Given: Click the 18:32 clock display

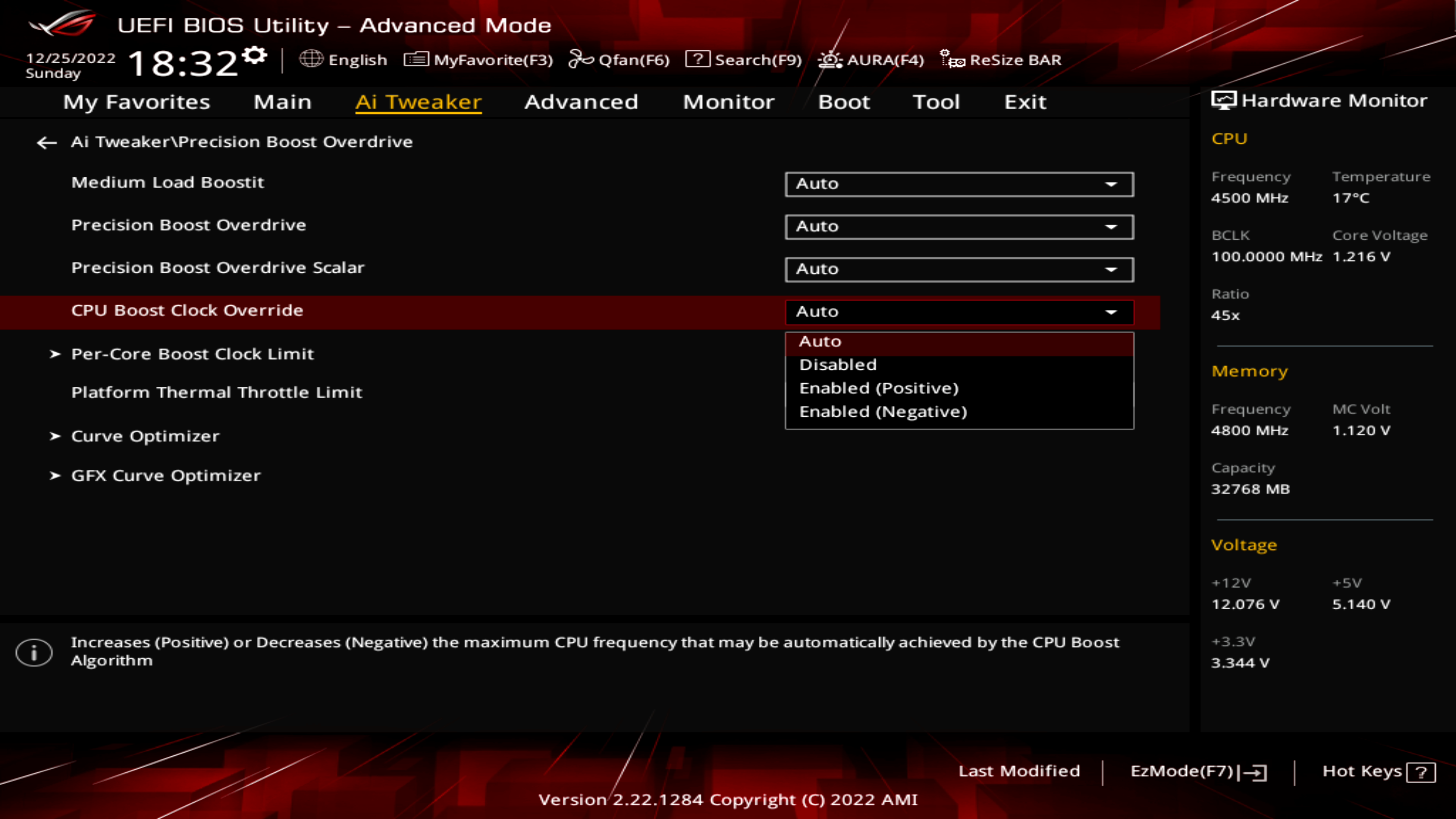Looking at the screenshot, I should pyautogui.click(x=182, y=63).
